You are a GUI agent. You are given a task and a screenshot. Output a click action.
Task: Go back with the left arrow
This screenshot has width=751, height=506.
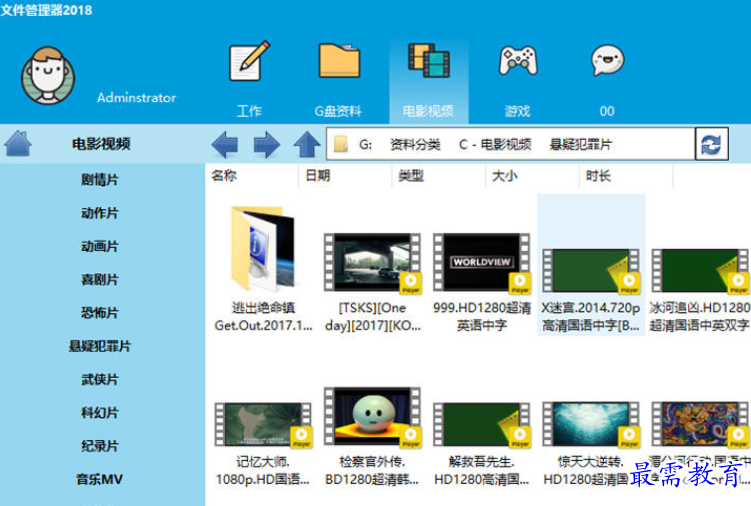(x=225, y=144)
